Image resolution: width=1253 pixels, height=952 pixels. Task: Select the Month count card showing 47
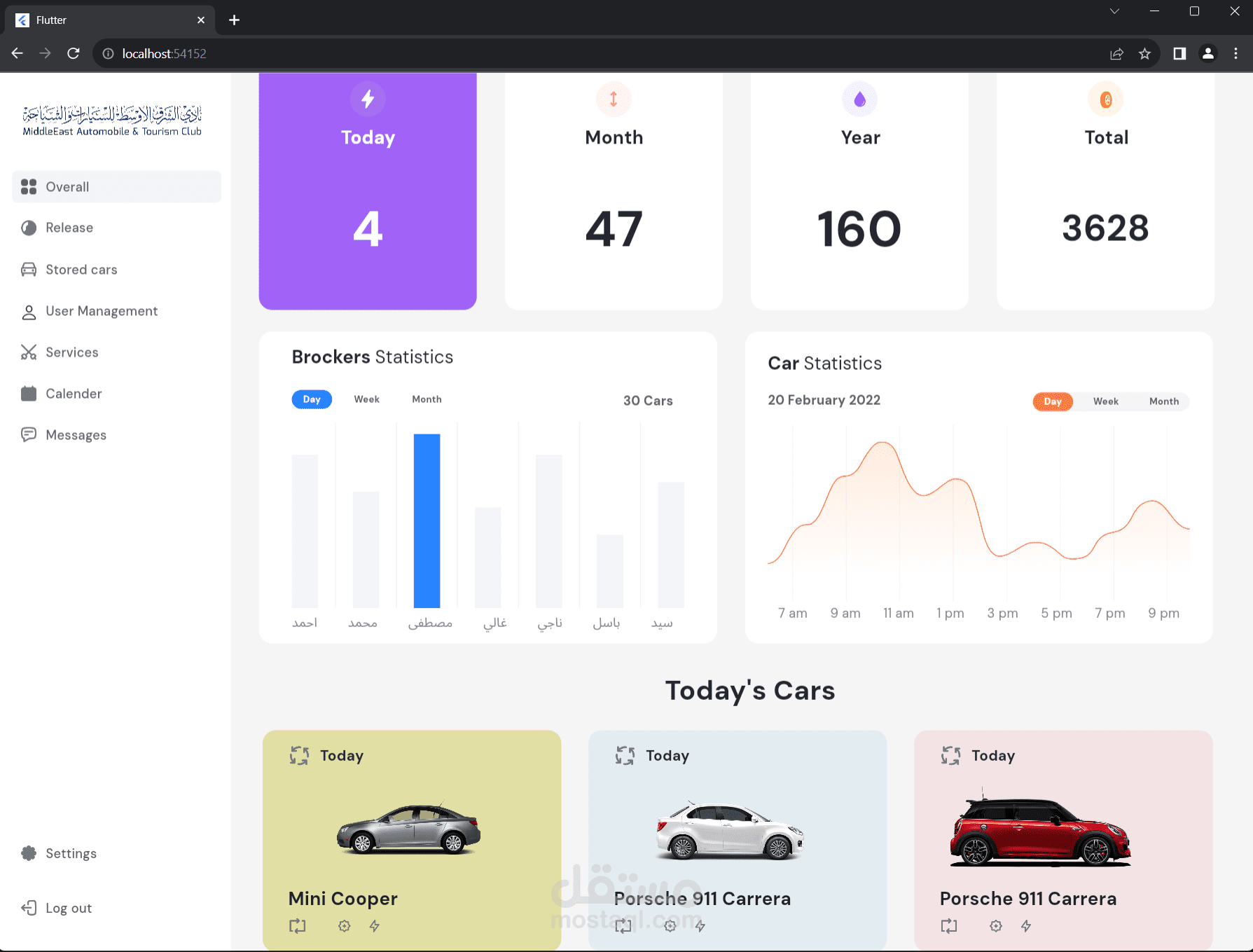(614, 191)
